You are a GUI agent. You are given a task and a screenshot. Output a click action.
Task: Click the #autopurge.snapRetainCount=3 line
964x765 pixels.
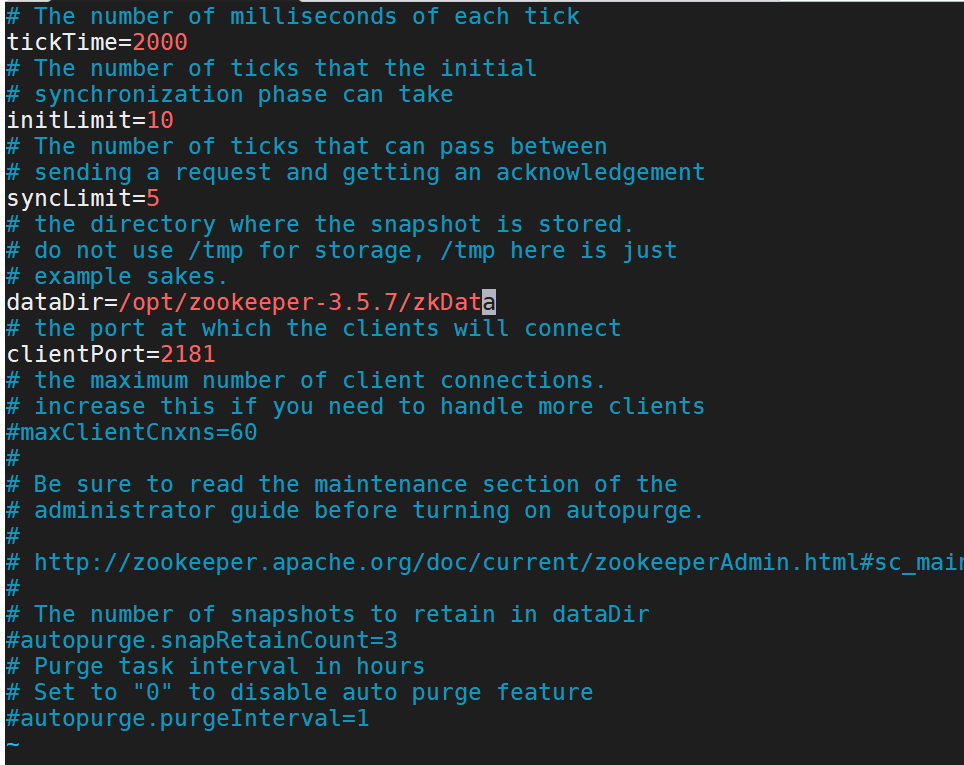[x=202, y=641]
